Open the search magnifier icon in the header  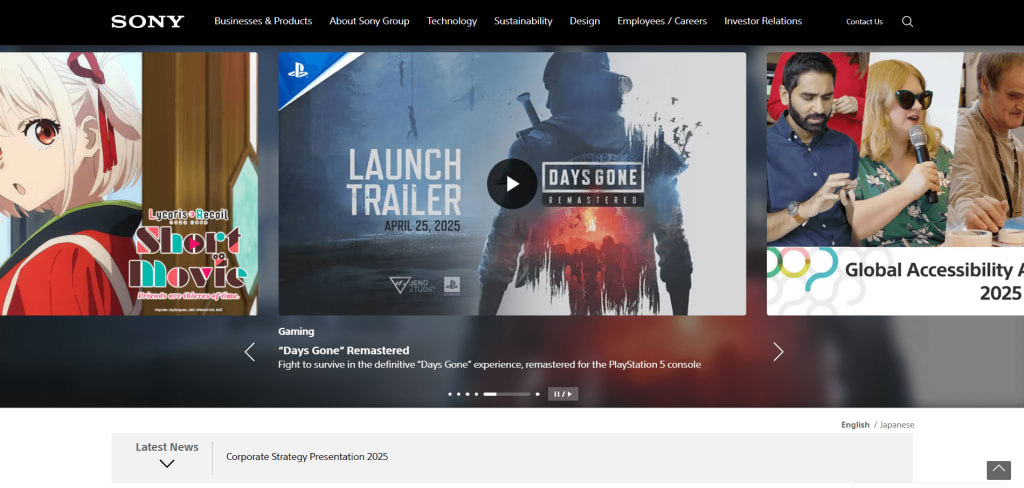pyautogui.click(x=907, y=22)
